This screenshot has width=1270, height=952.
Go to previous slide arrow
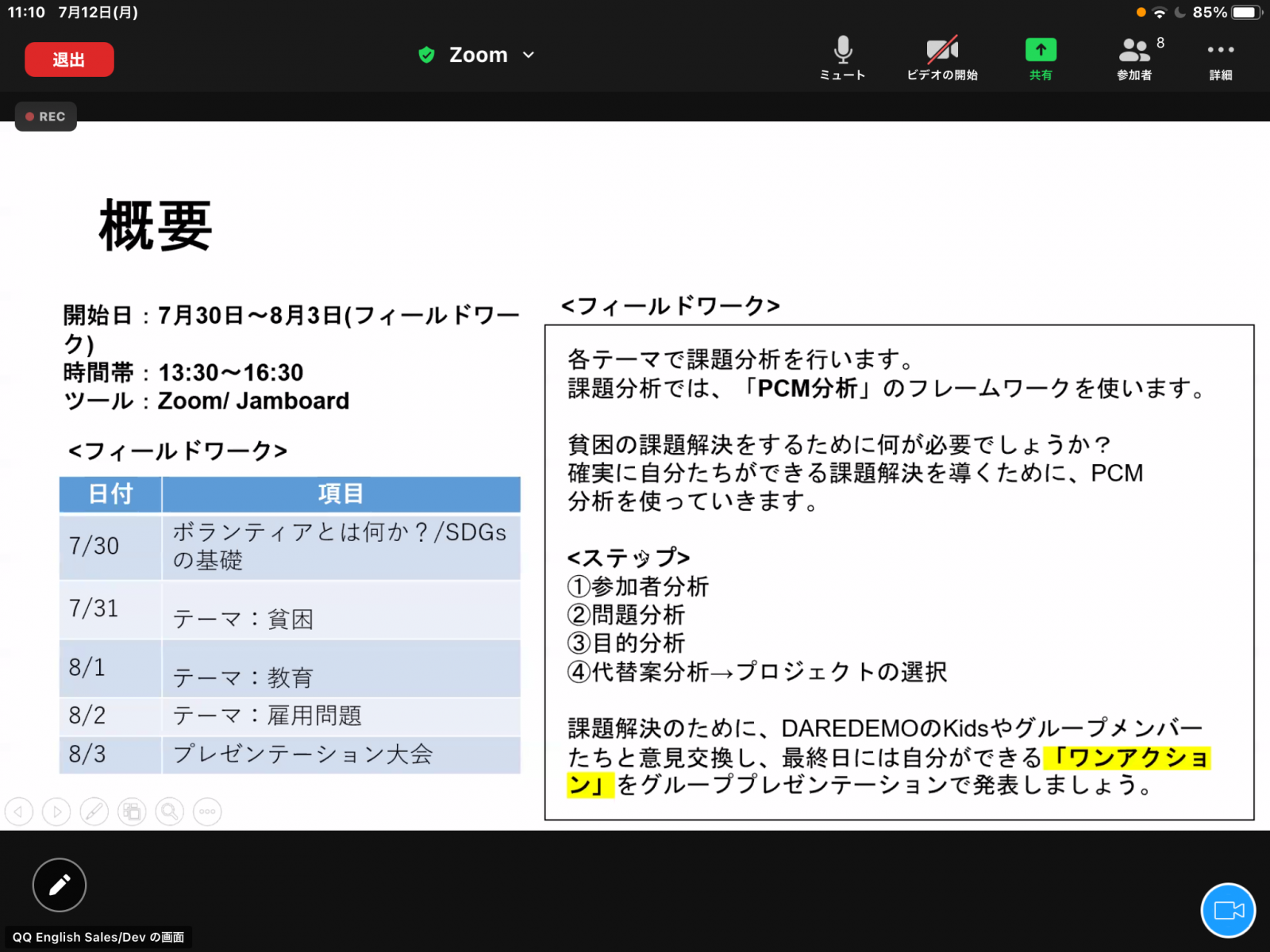19,812
